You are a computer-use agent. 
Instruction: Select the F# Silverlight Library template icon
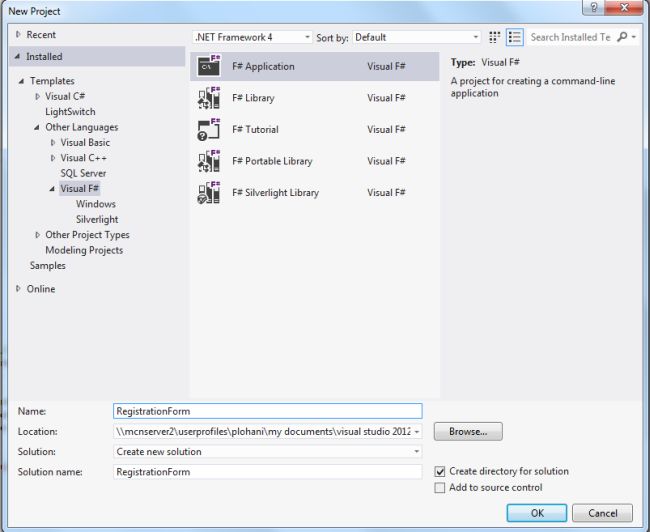coord(209,192)
